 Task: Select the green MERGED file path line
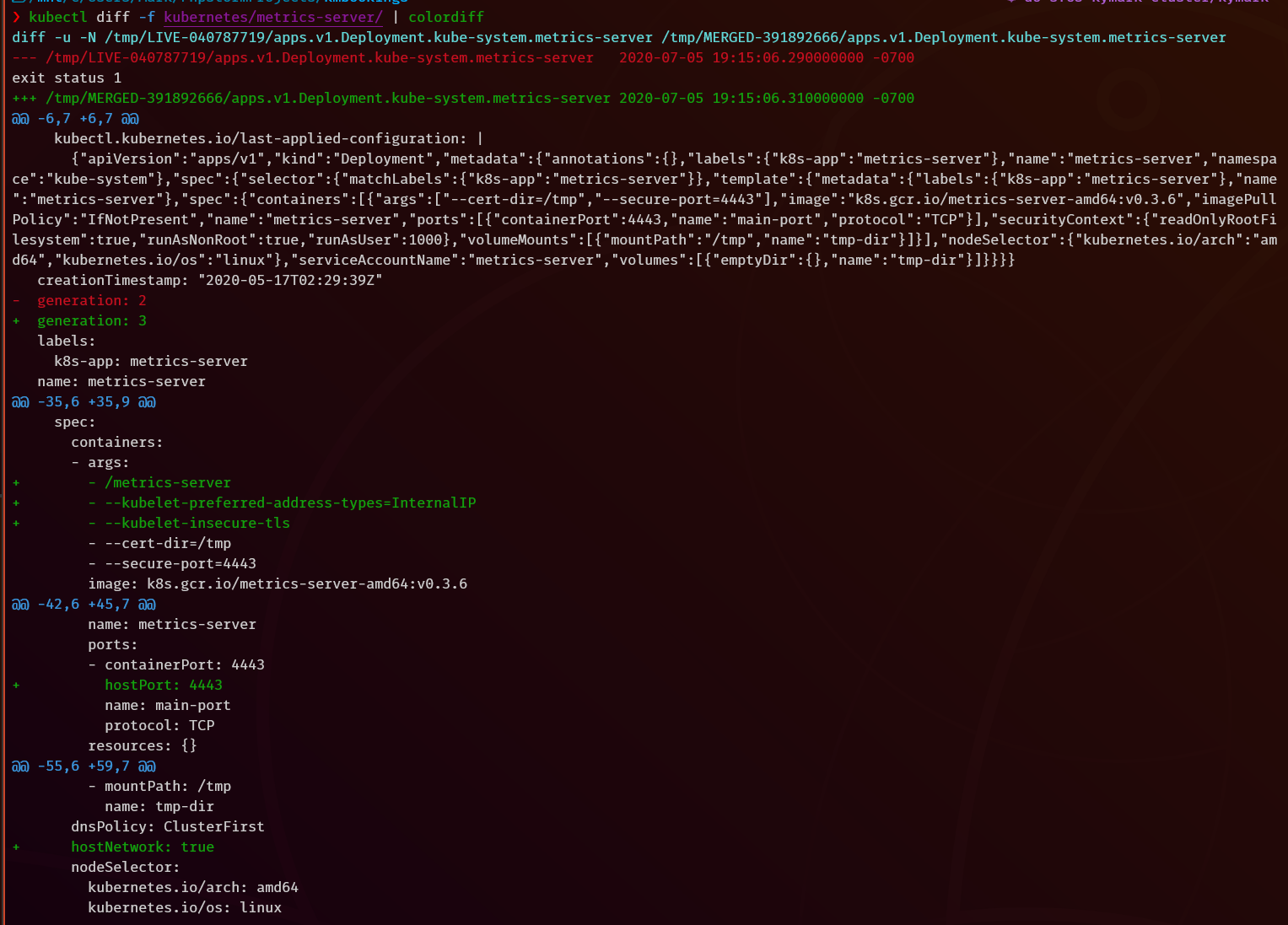click(327, 98)
